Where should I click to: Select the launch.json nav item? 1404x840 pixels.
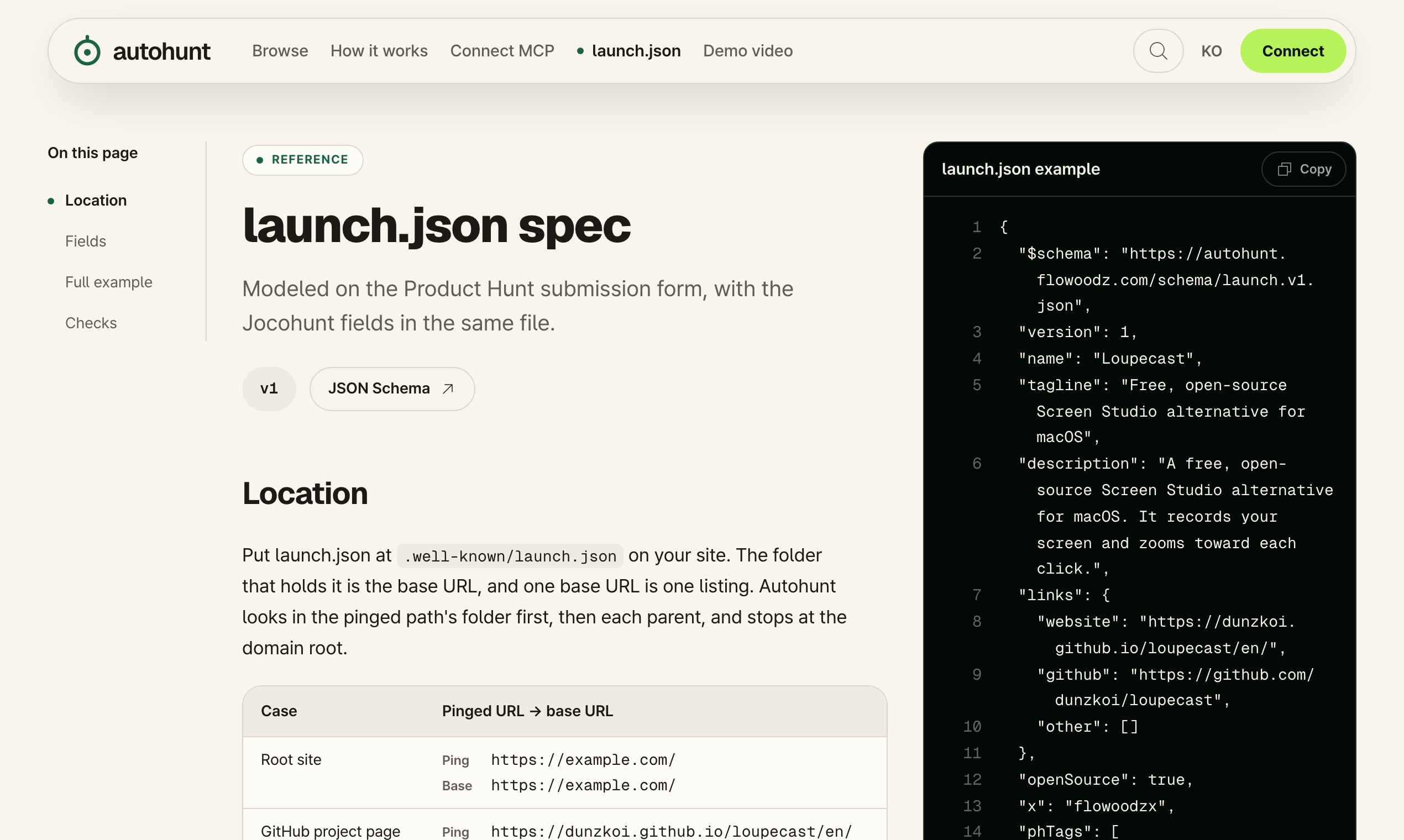tap(629, 51)
